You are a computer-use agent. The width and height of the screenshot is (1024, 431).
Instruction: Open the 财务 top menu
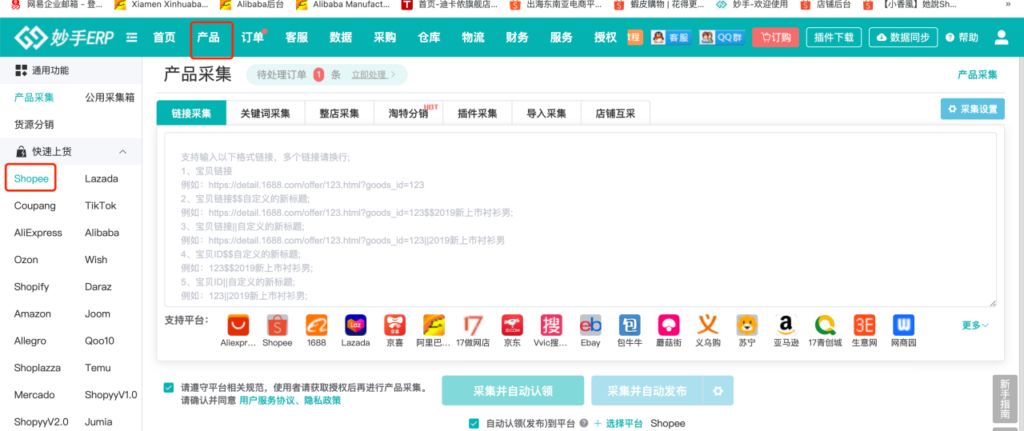click(517, 37)
